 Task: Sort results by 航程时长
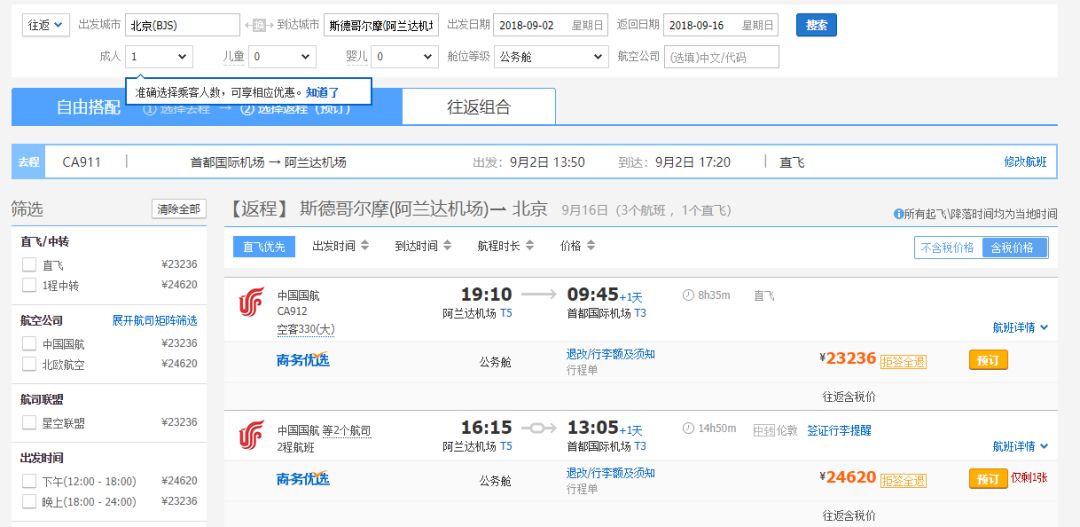pyautogui.click(x=506, y=246)
